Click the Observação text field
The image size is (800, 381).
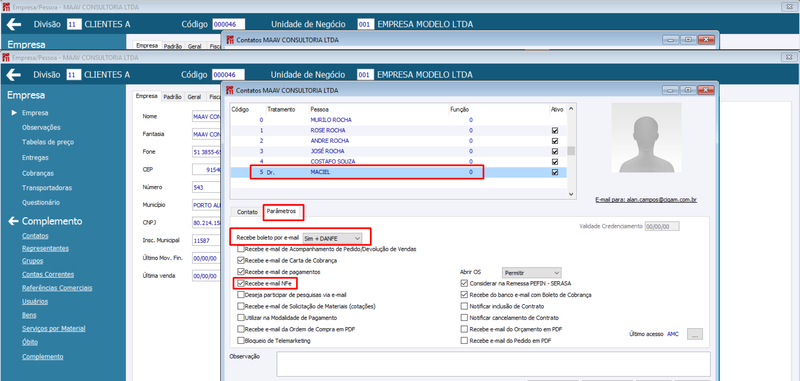click(x=493, y=364)
